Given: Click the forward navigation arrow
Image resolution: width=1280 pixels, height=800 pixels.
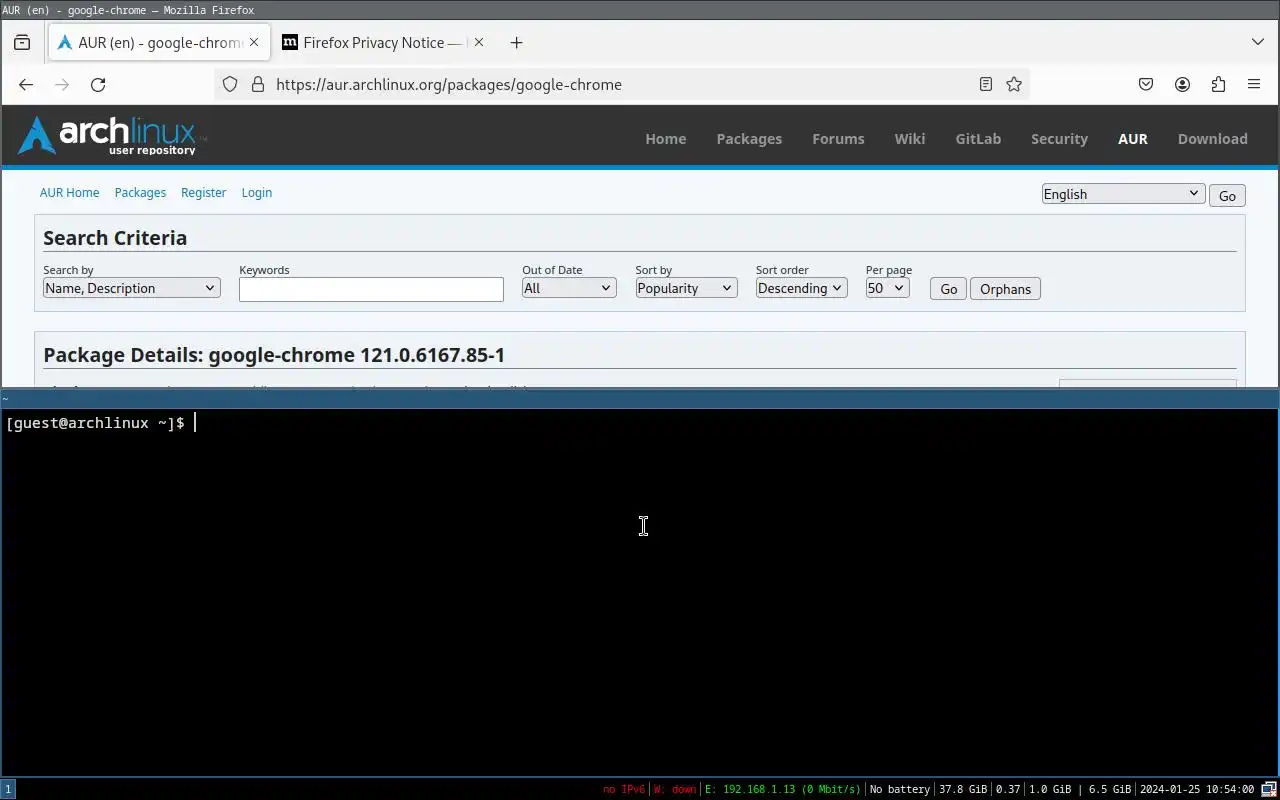Looking at the screenshot, I should pos(62,85).
